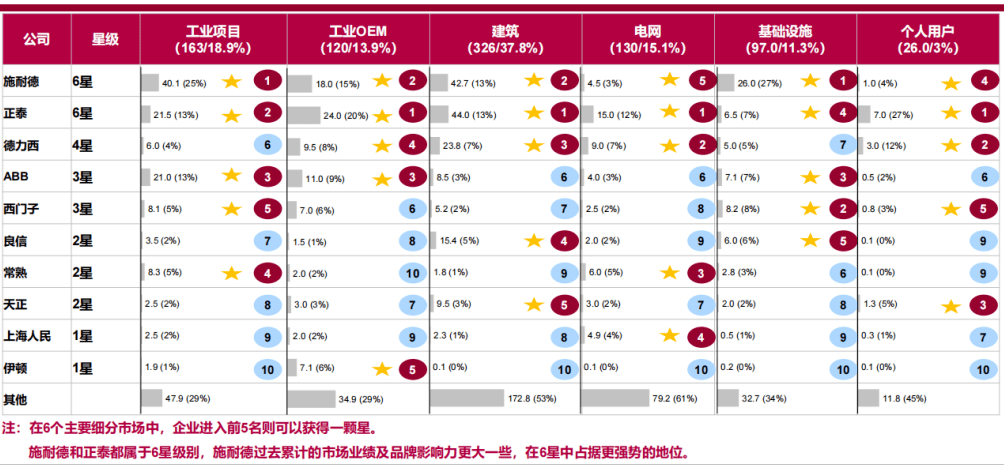The width and height of the screenshot is (1004, 465).
Task: Click the blue rank 10 badge for 伊顿 in 个人用户
Action: 983,369
